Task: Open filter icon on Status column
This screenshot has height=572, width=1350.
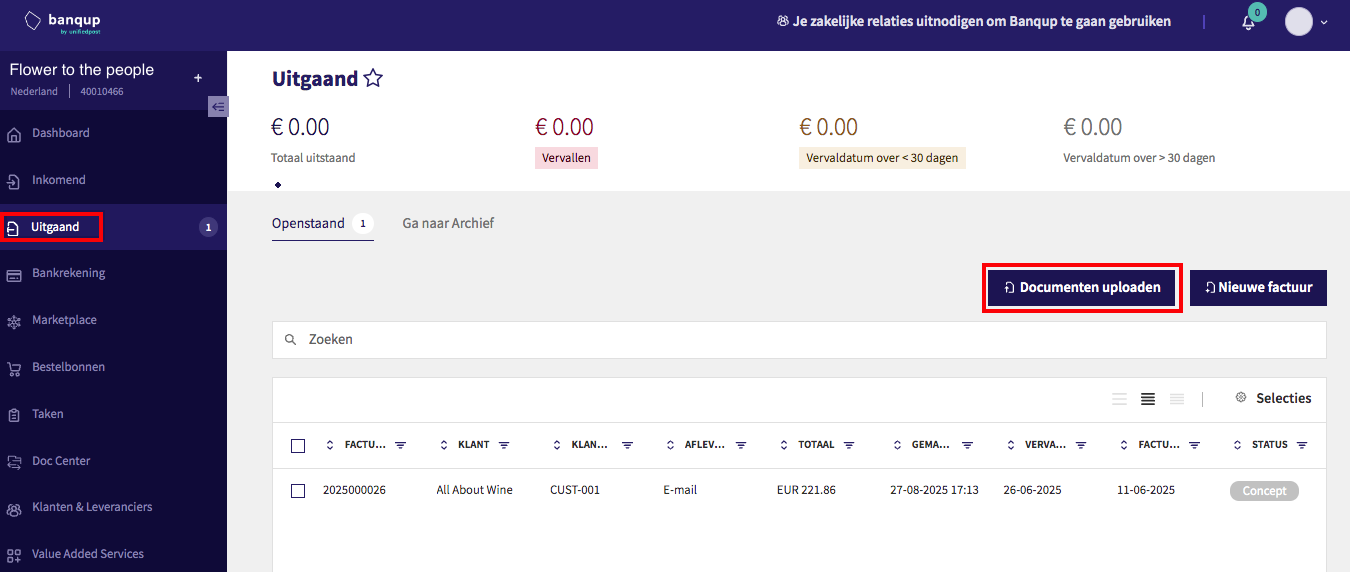Action: (1301, 445)
